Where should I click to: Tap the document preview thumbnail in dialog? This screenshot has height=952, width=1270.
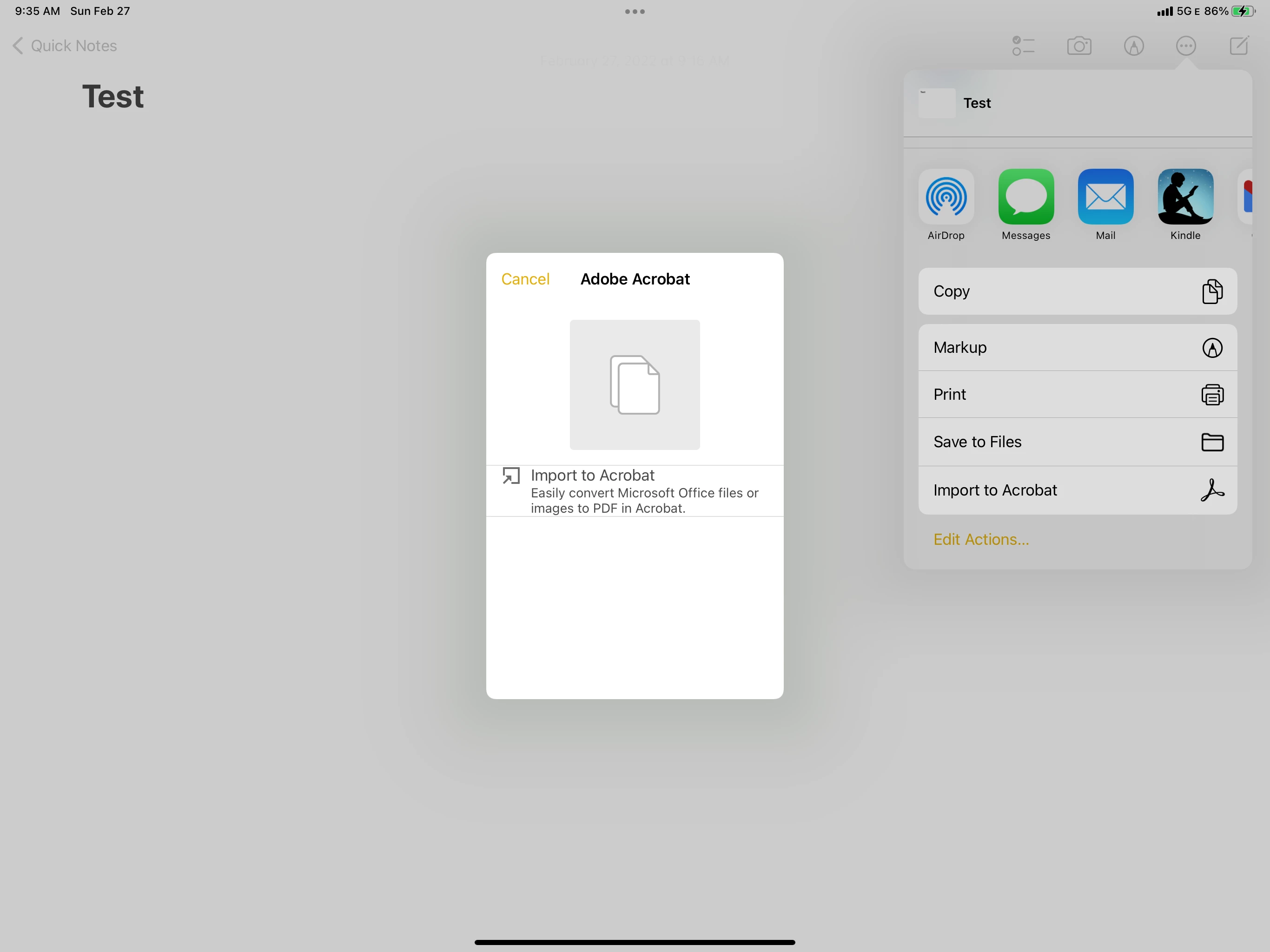pos(635,385)
